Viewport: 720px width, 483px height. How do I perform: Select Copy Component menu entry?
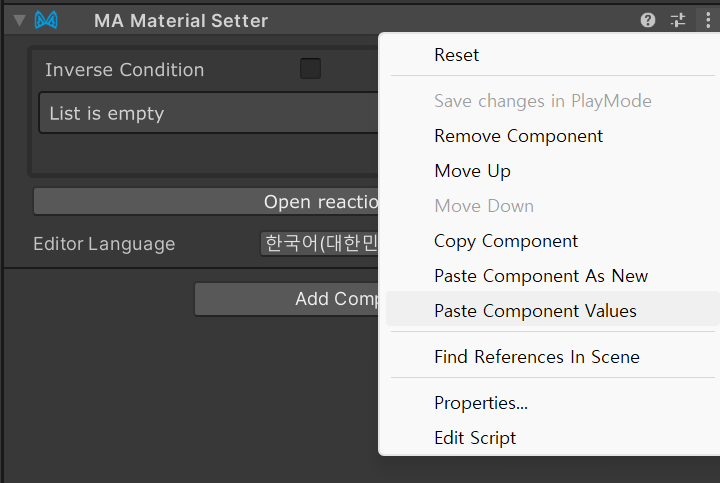551,241
